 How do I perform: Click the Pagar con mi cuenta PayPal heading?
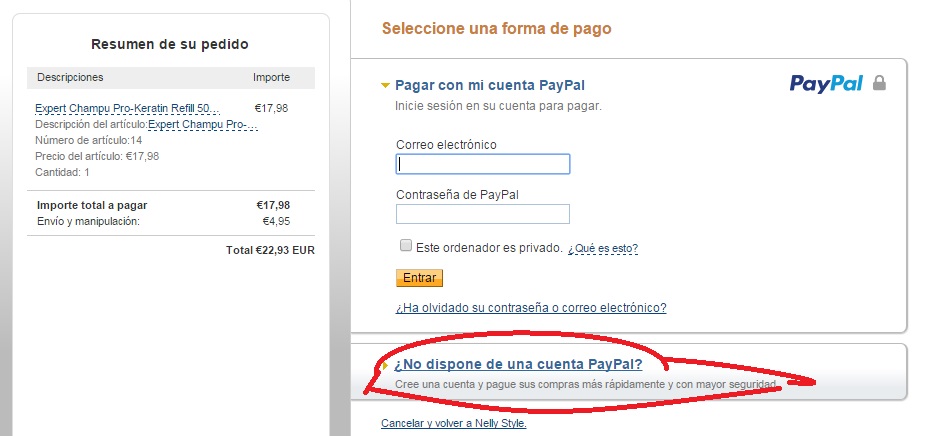(490, 86)
